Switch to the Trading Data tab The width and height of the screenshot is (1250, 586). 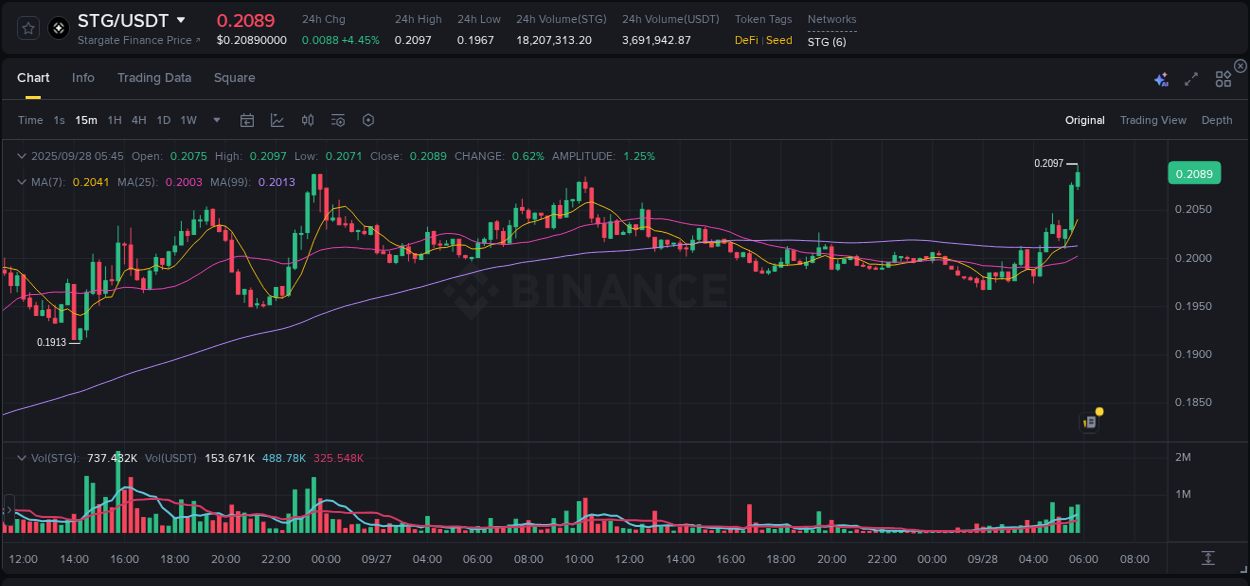[154, 77]
